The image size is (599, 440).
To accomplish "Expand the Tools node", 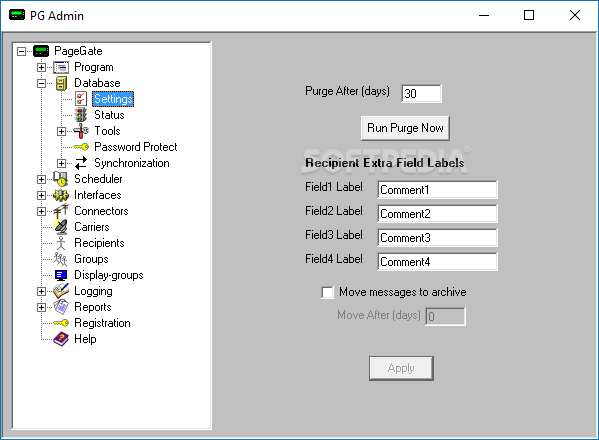I will pyautogui.click(x=61, y=131).
